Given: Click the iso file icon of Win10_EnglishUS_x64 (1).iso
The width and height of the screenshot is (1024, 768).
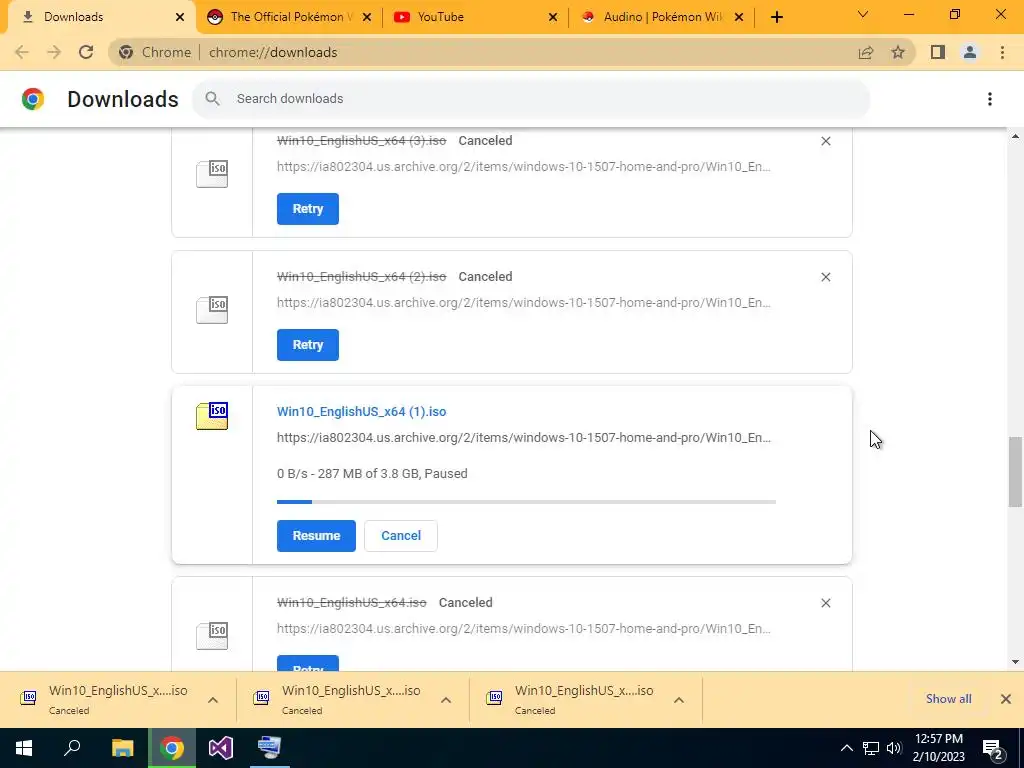Looking at the screenshot, I should tap(212, 416).
